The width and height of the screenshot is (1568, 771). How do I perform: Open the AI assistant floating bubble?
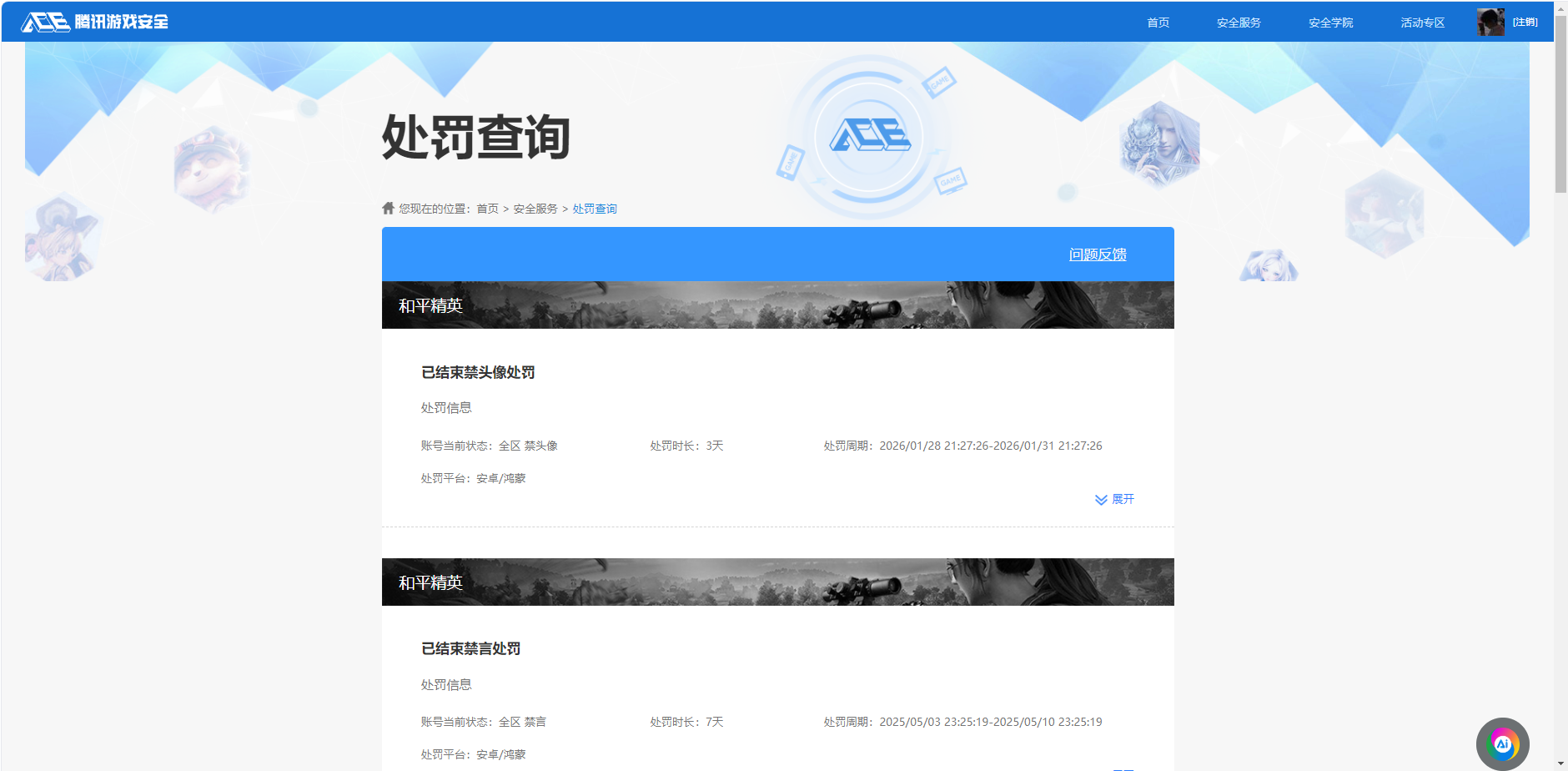1501,743
